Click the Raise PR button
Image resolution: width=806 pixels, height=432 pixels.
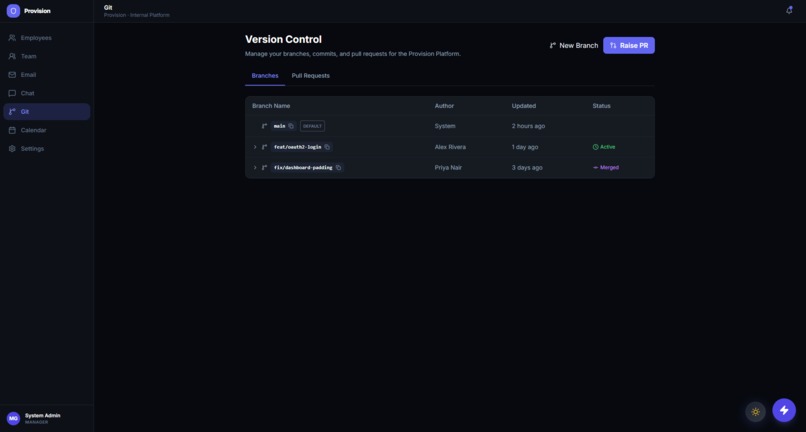[x=629, y=45]
